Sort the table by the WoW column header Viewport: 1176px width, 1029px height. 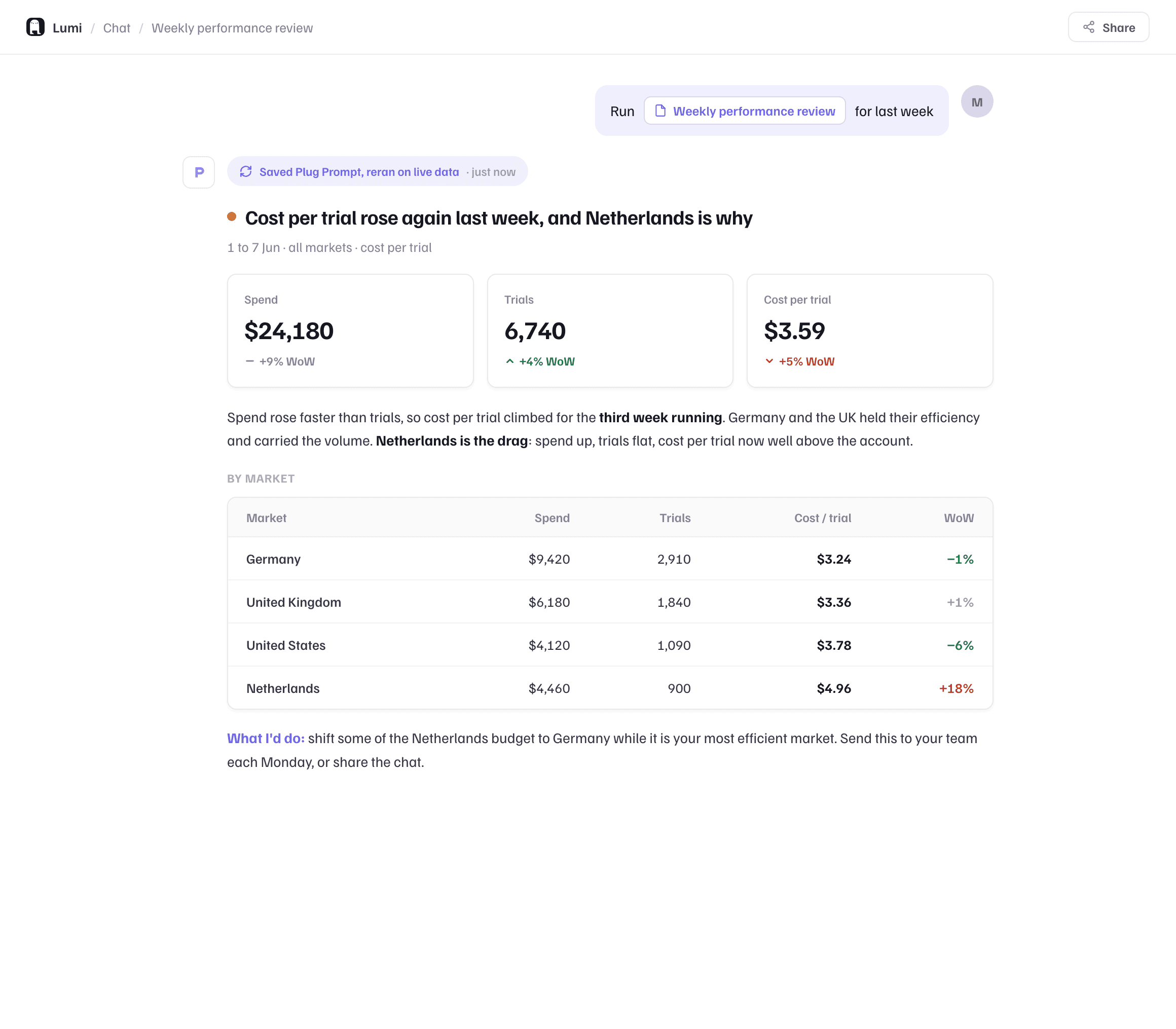pyautogui.click(x=959, y=518)
